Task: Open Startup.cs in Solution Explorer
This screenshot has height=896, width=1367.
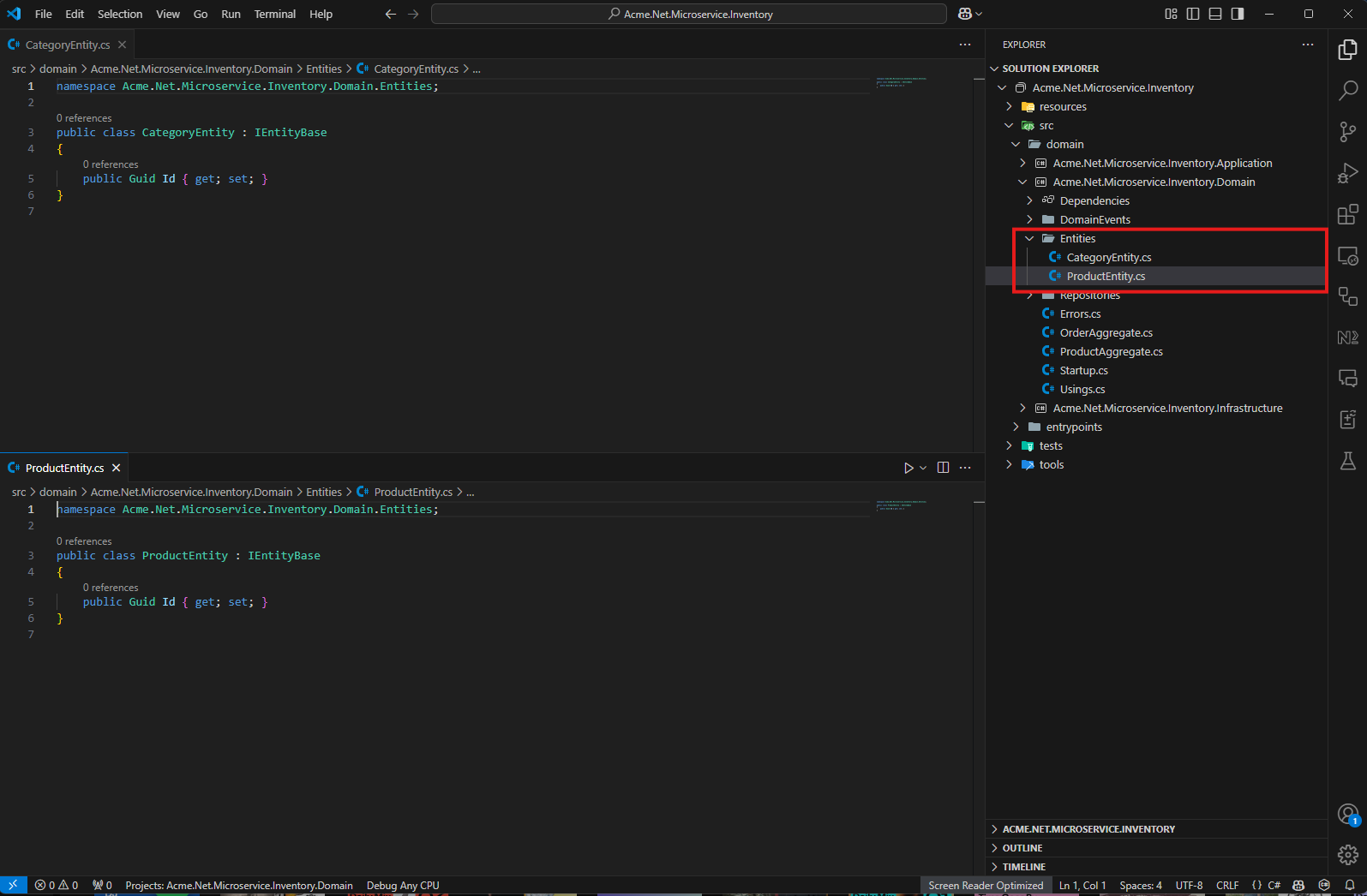Action: click(x=1083, y=371)
